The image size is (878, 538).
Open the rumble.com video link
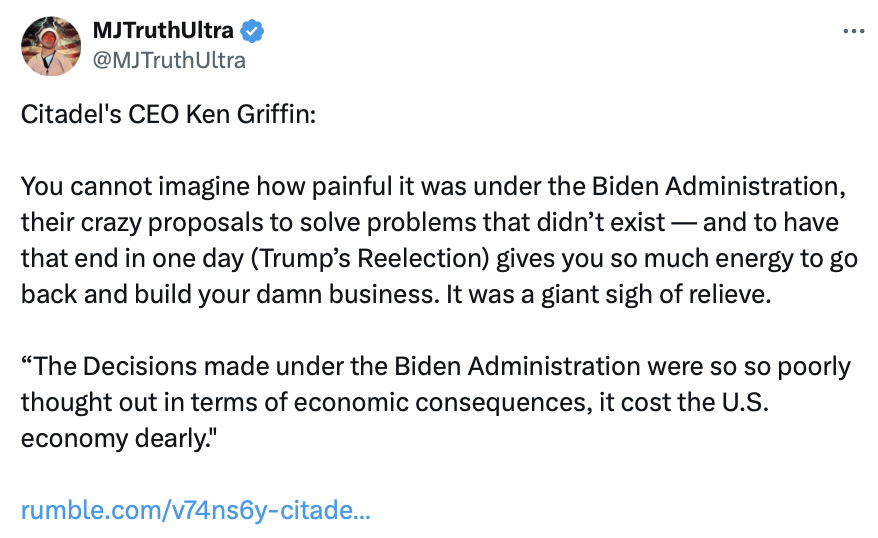(196, 511)
